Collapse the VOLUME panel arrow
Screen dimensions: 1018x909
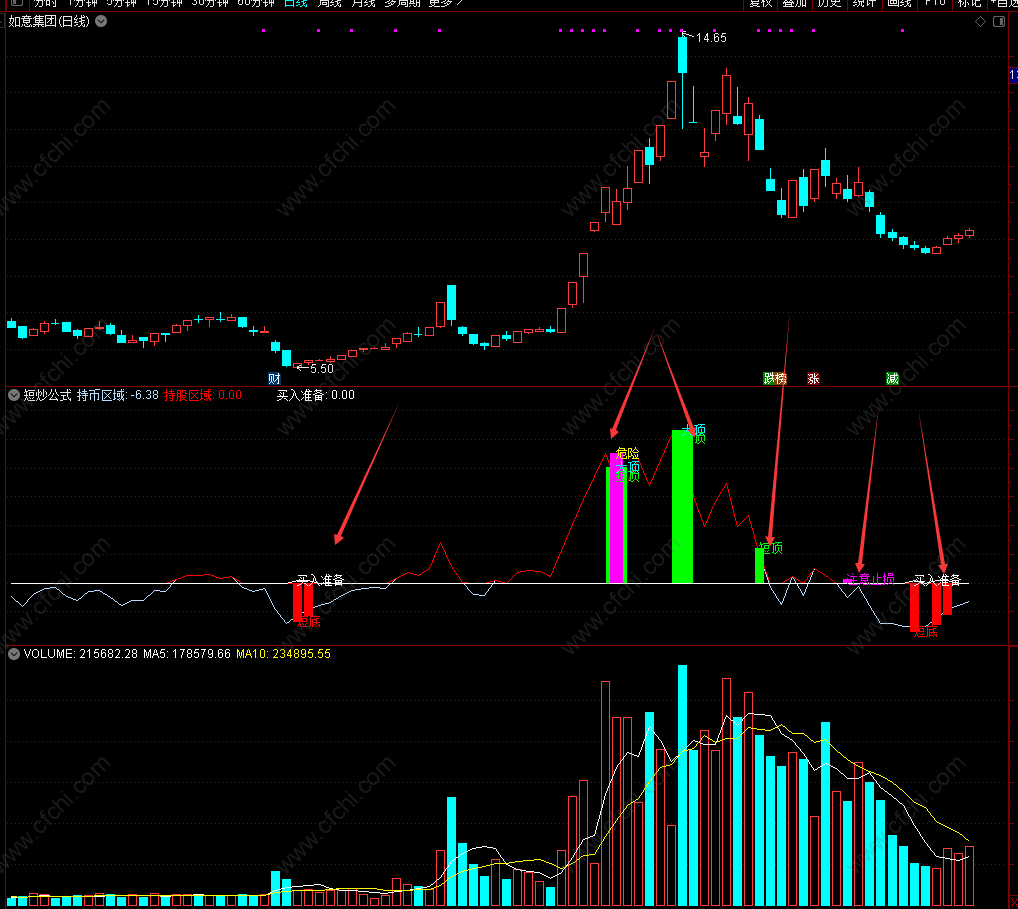[14, 654]
